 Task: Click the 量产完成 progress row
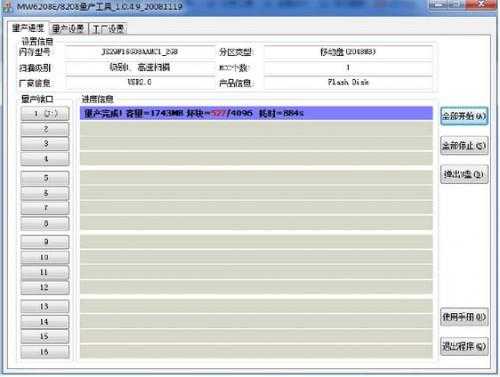coord(256,113)
